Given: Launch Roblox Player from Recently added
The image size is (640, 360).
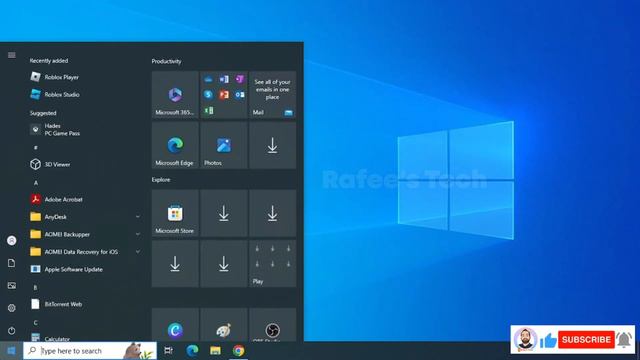Looking at the screenshot, I should tap(86, 77).
